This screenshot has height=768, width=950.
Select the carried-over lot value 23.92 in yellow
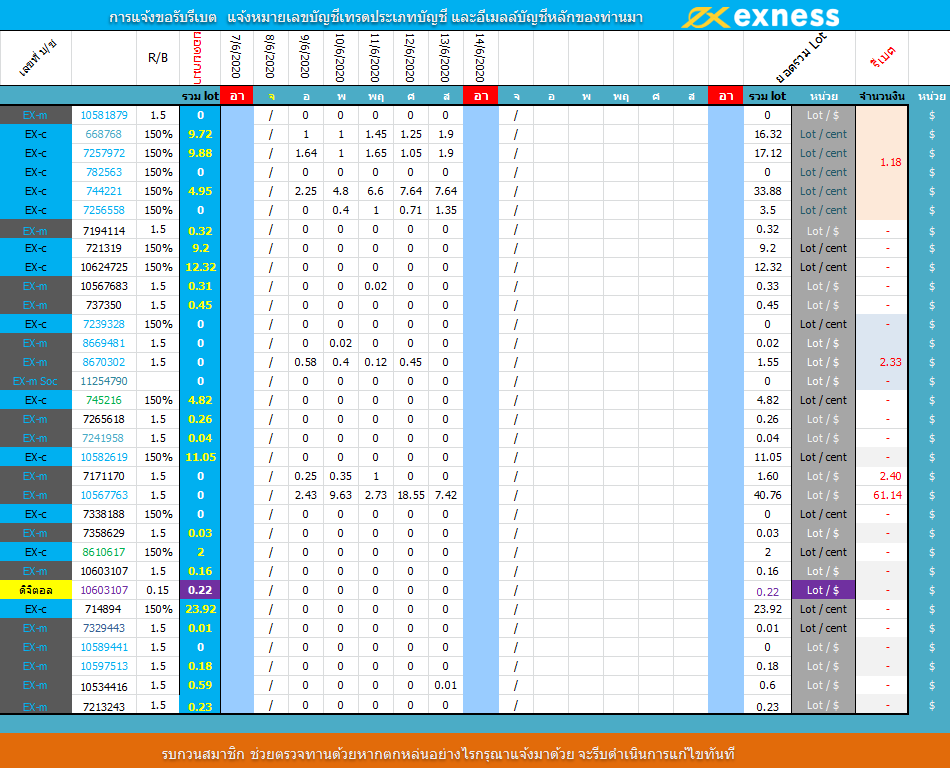(201, 609)
